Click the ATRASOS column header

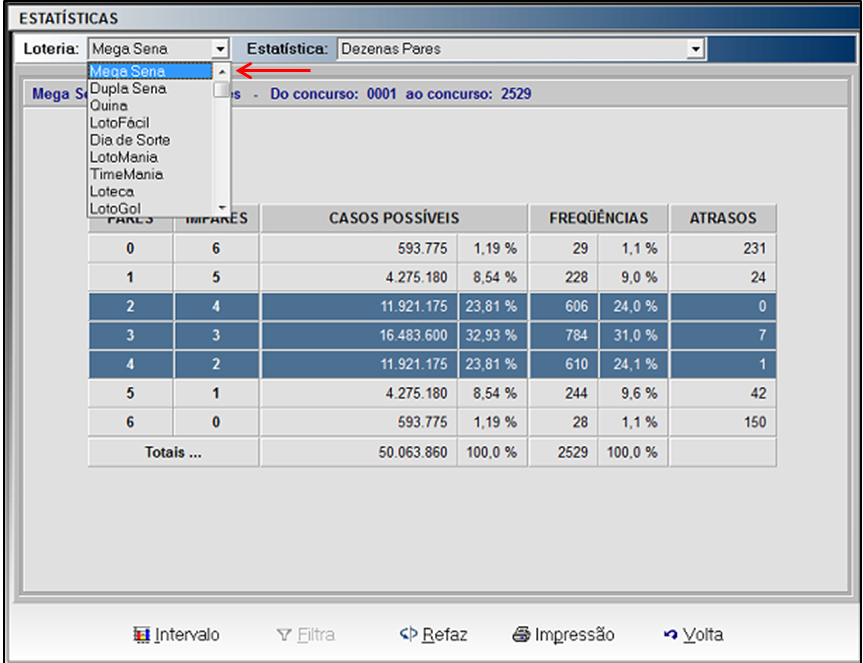tap(723, 218)
